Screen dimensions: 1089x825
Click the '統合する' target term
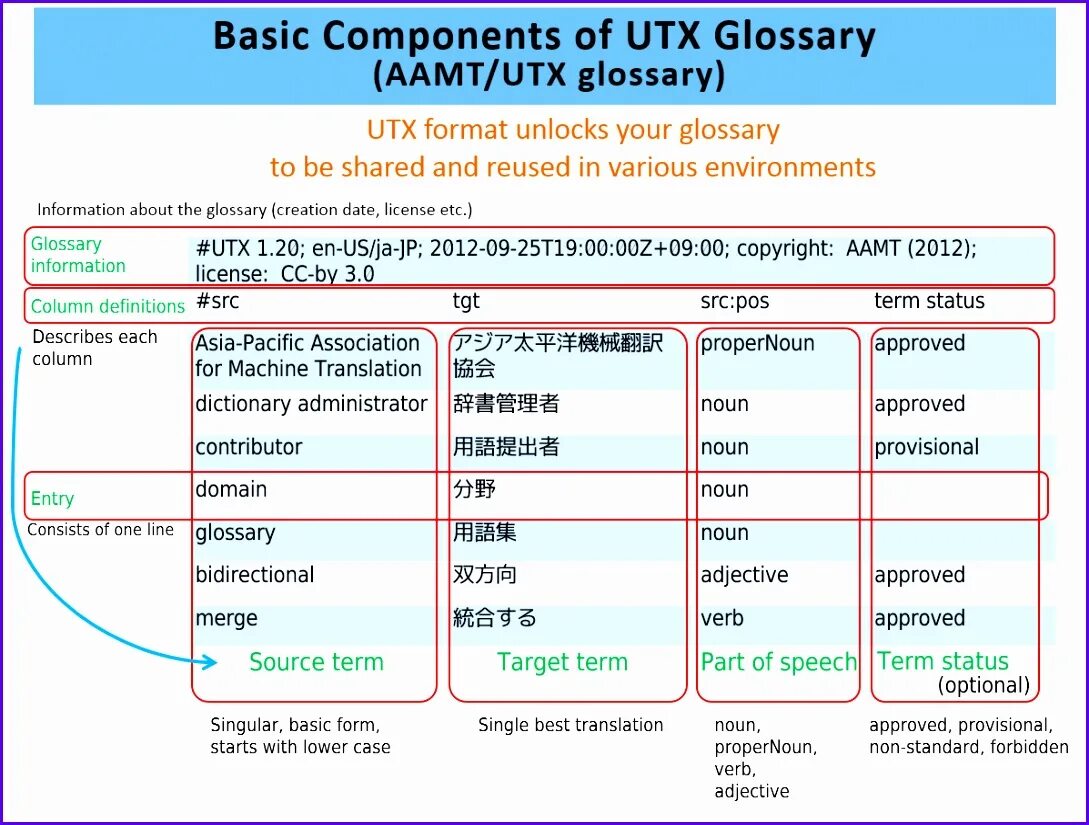click(494, 618)
